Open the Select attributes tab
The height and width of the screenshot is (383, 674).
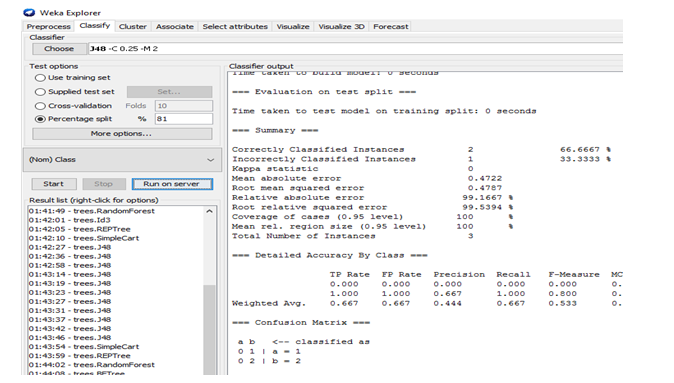pos(235,26)
